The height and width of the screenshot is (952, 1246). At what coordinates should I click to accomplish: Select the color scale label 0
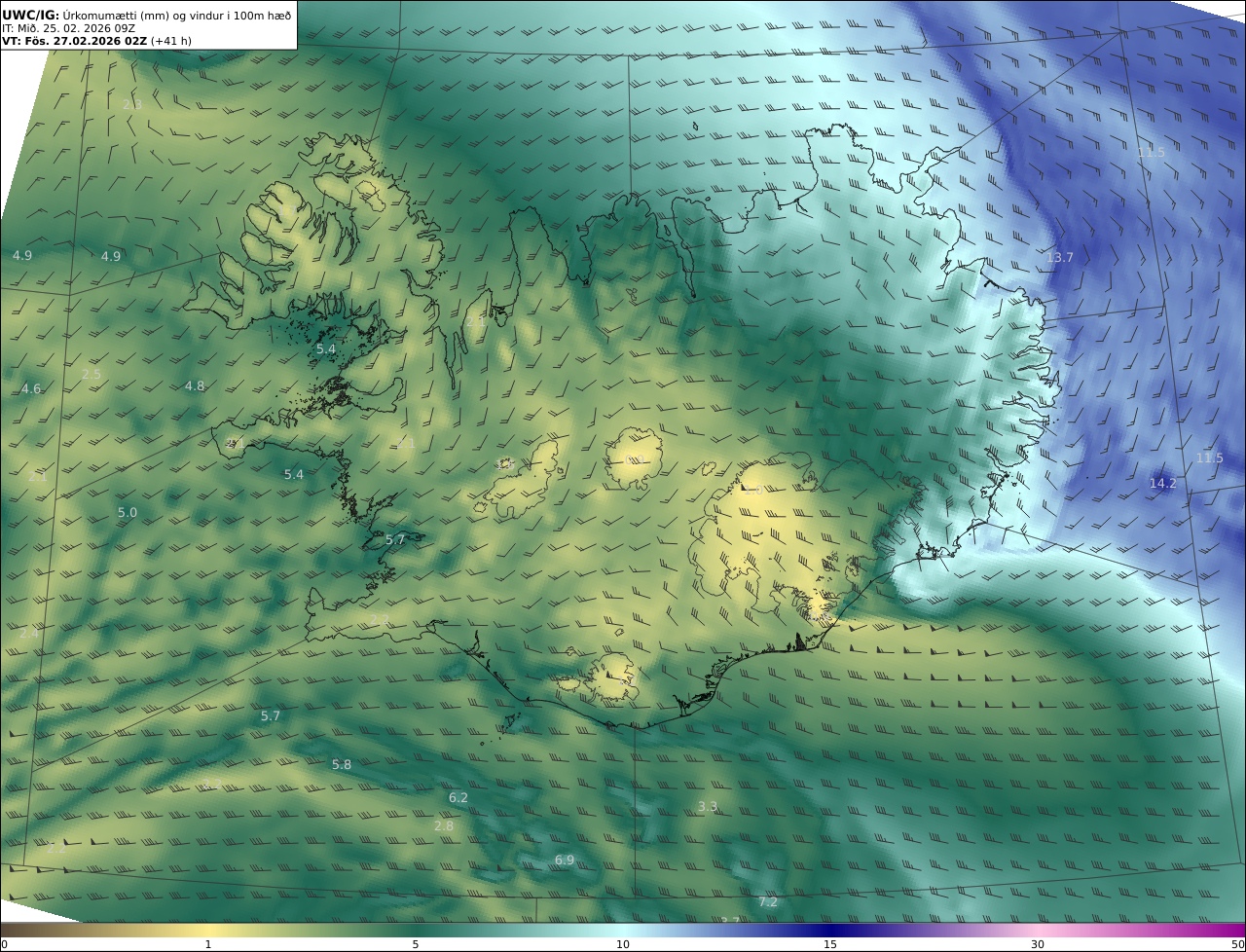click(x=4, y=944)
